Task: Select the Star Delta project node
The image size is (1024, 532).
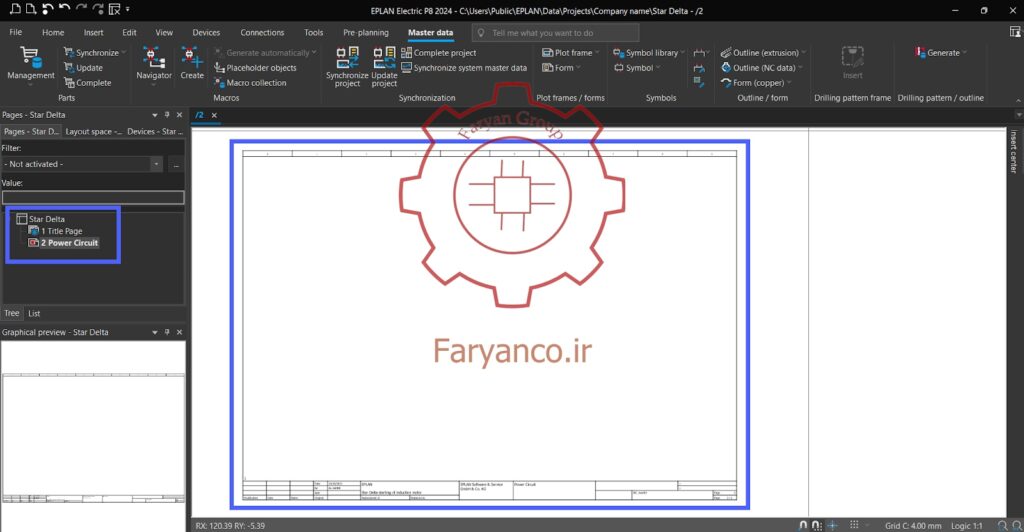Action: [x=46, y=219]
